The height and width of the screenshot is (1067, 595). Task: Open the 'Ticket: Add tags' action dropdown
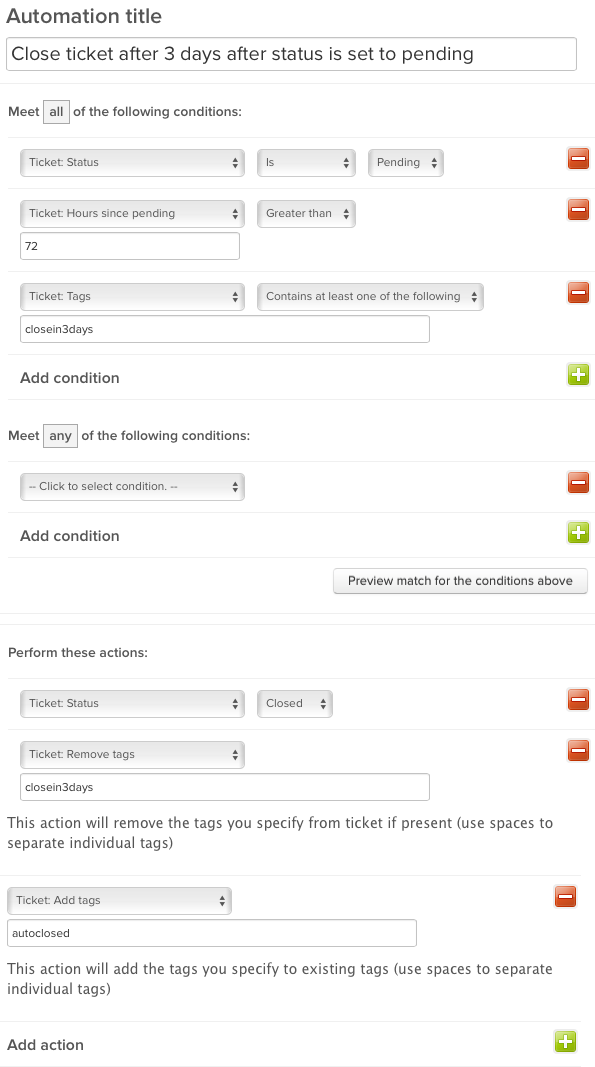(x=119, y=900)
